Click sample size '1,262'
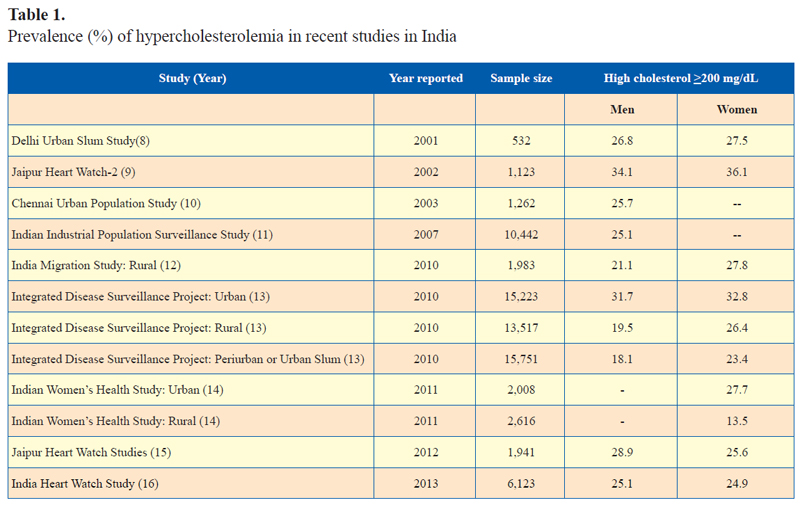The width and height of the screenshot is (800, 505). (521, 203)
